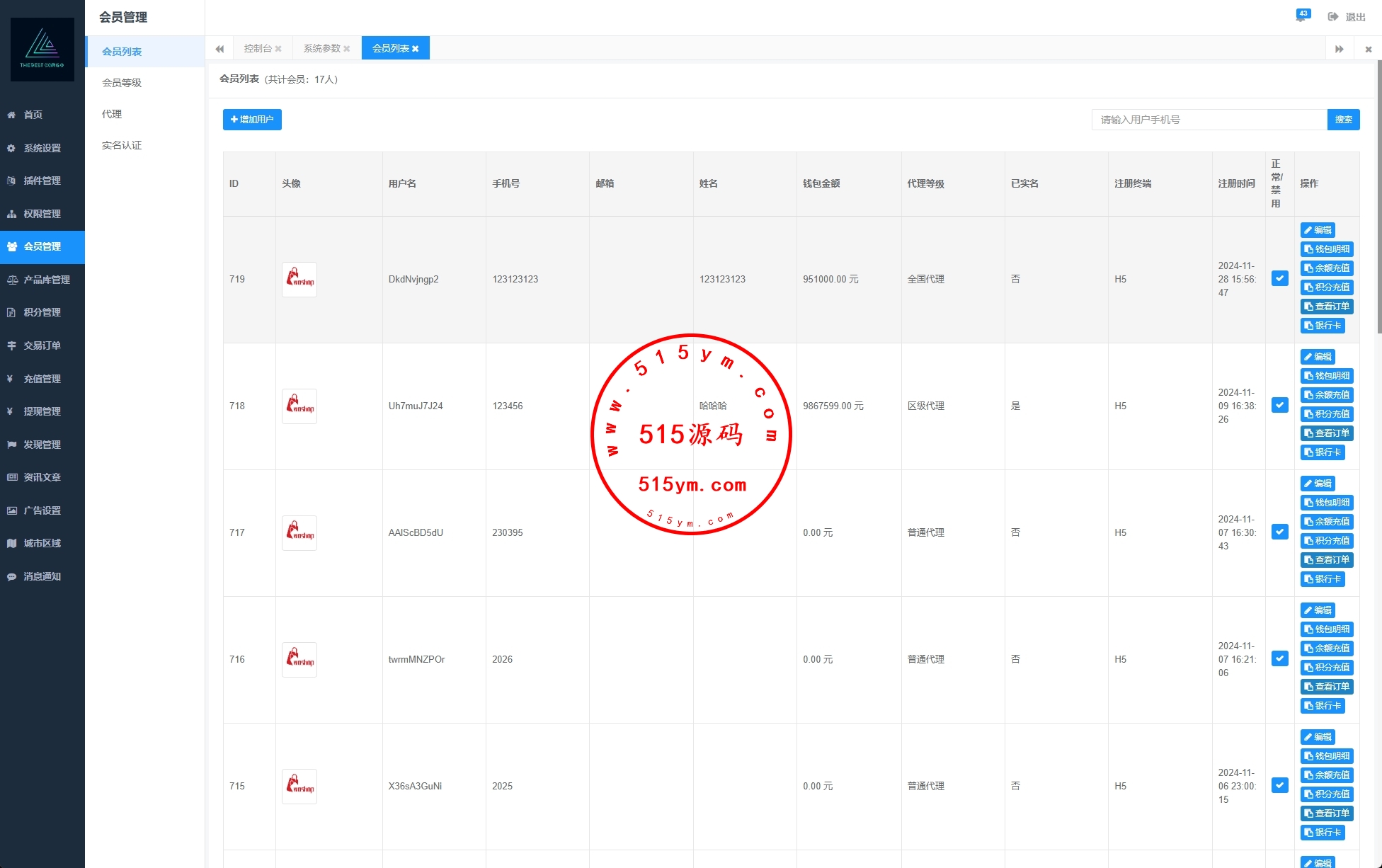Expand 权限管理 sidebar menu
The image size is (1382, 868).
pos(41,214)
